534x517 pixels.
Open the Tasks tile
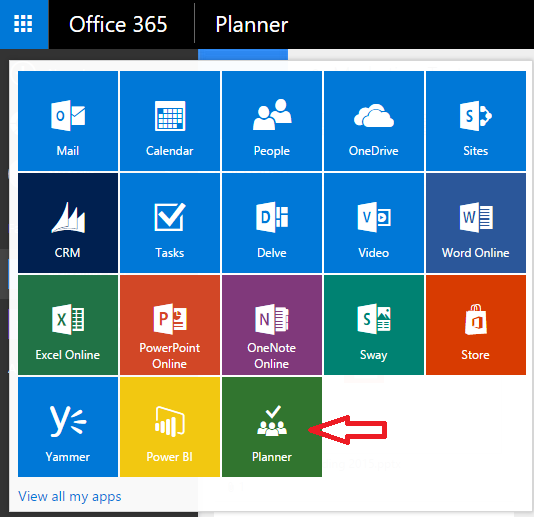click(170, 223)
